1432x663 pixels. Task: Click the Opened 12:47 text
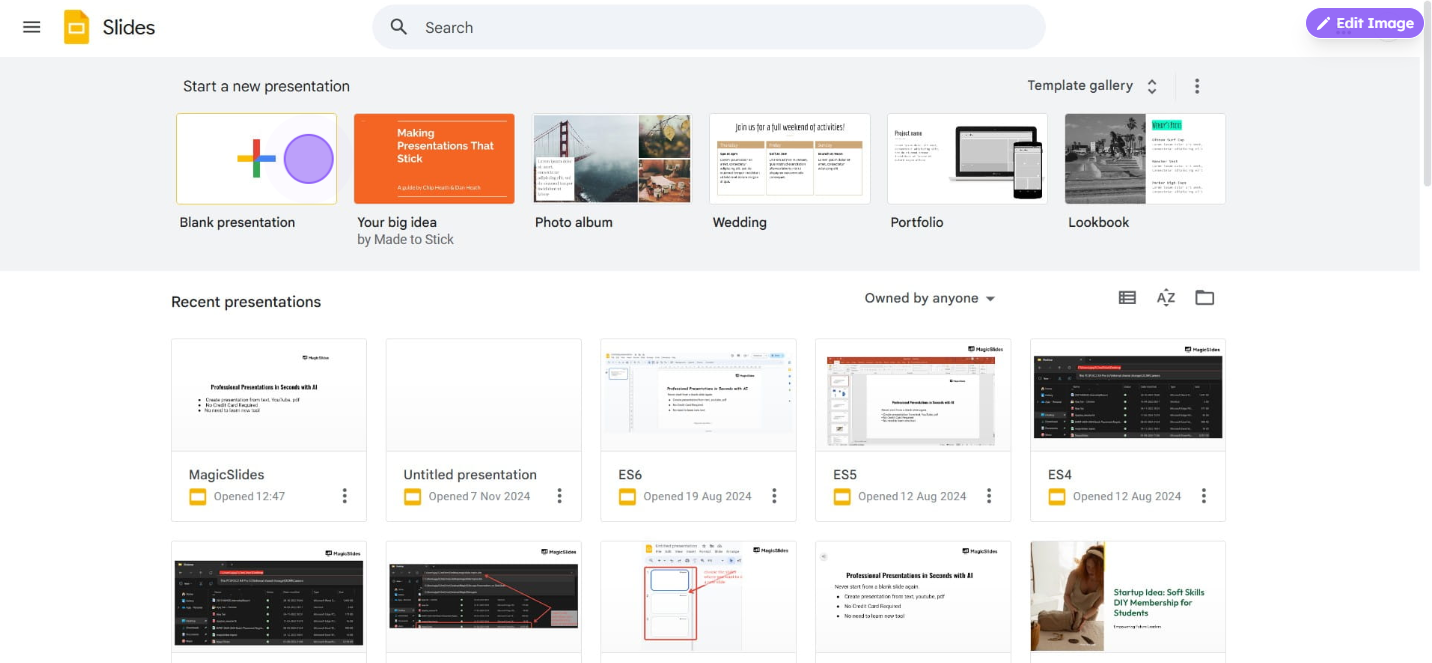(249, 496)
